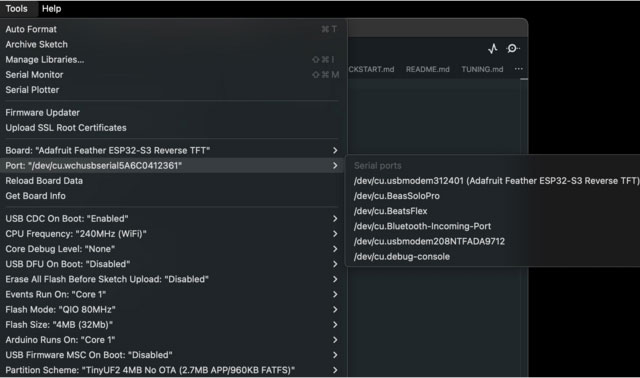This screenshot has height=378, width=640.
Task: Expand USB Firmware MSC On Boot submenu
Action: click(x=335, y=355)
